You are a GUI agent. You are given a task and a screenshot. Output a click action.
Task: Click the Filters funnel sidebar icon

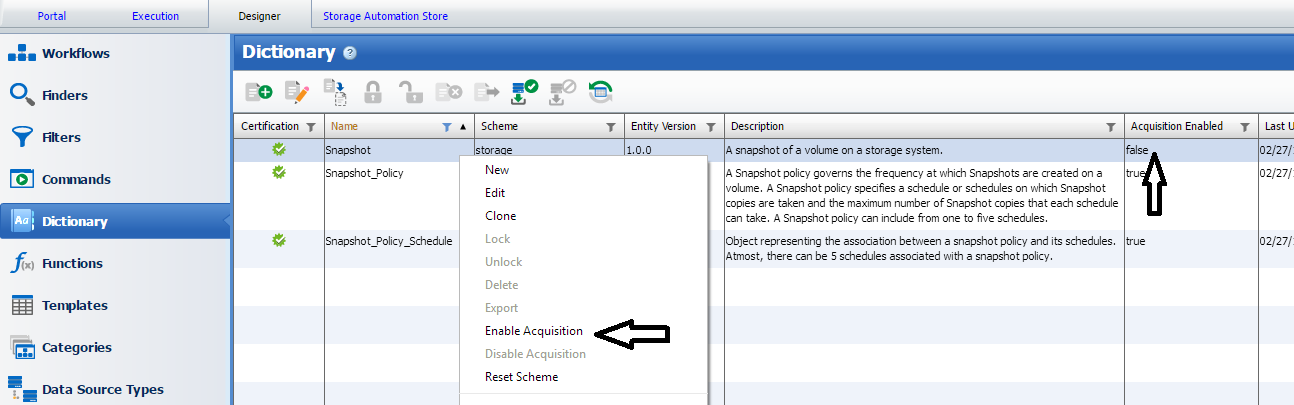pos(22,137)
